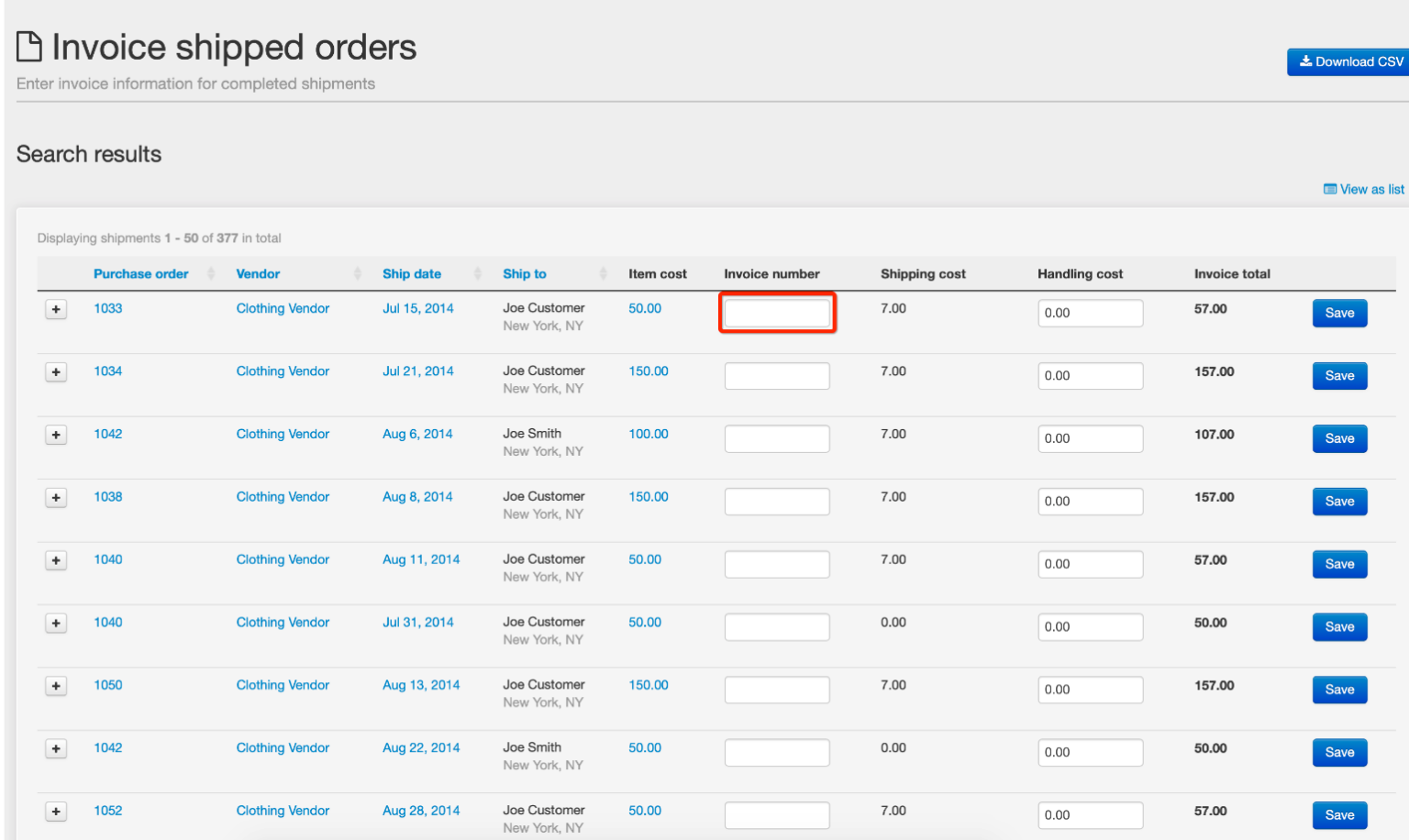Open the Aug 6, 2014 ship date link
This screenshot has height=840, width=1409.
417,434
